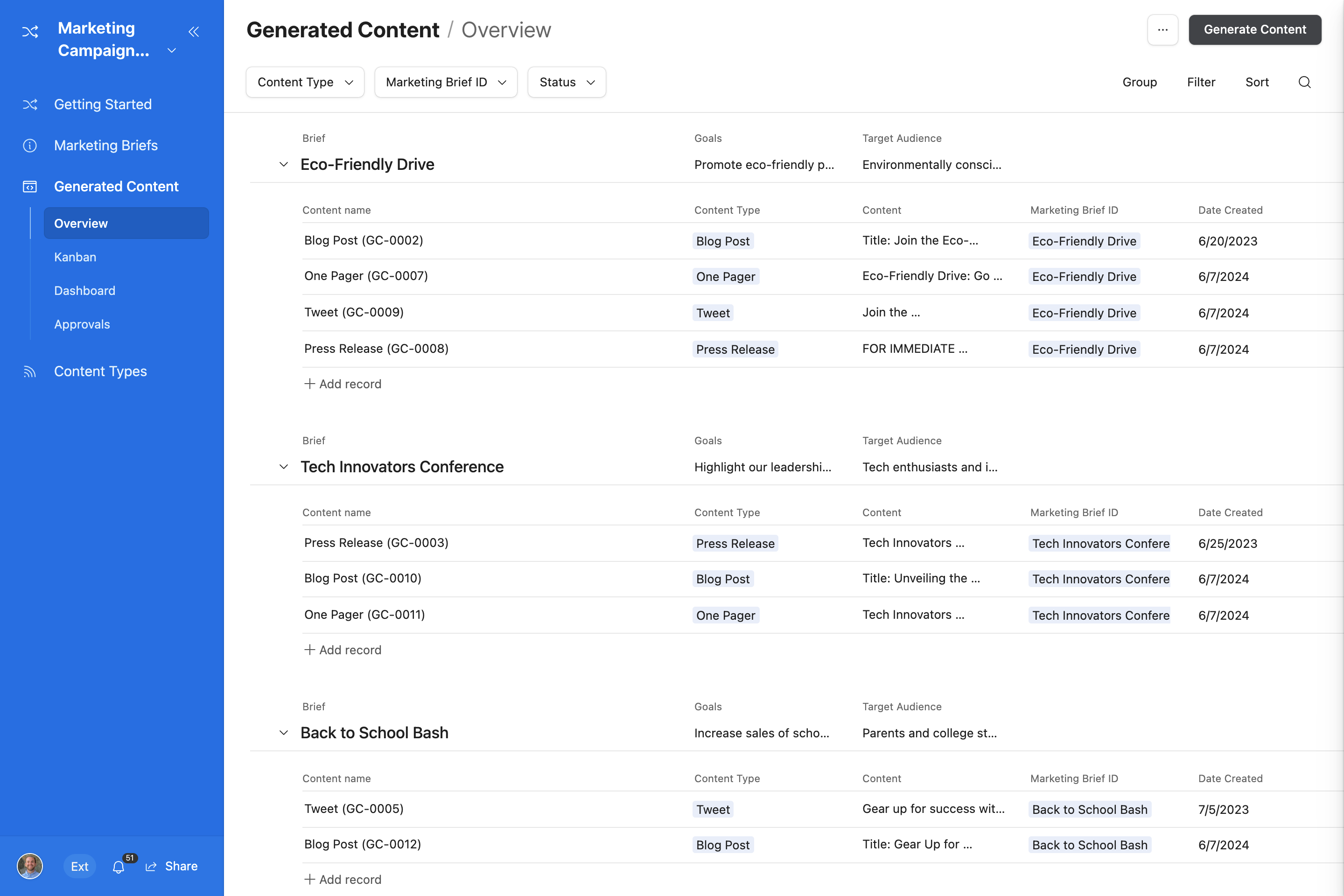Screen dimensions: 1344x896
Task: Click the Generate Content button
Action: pos(1255,30)
